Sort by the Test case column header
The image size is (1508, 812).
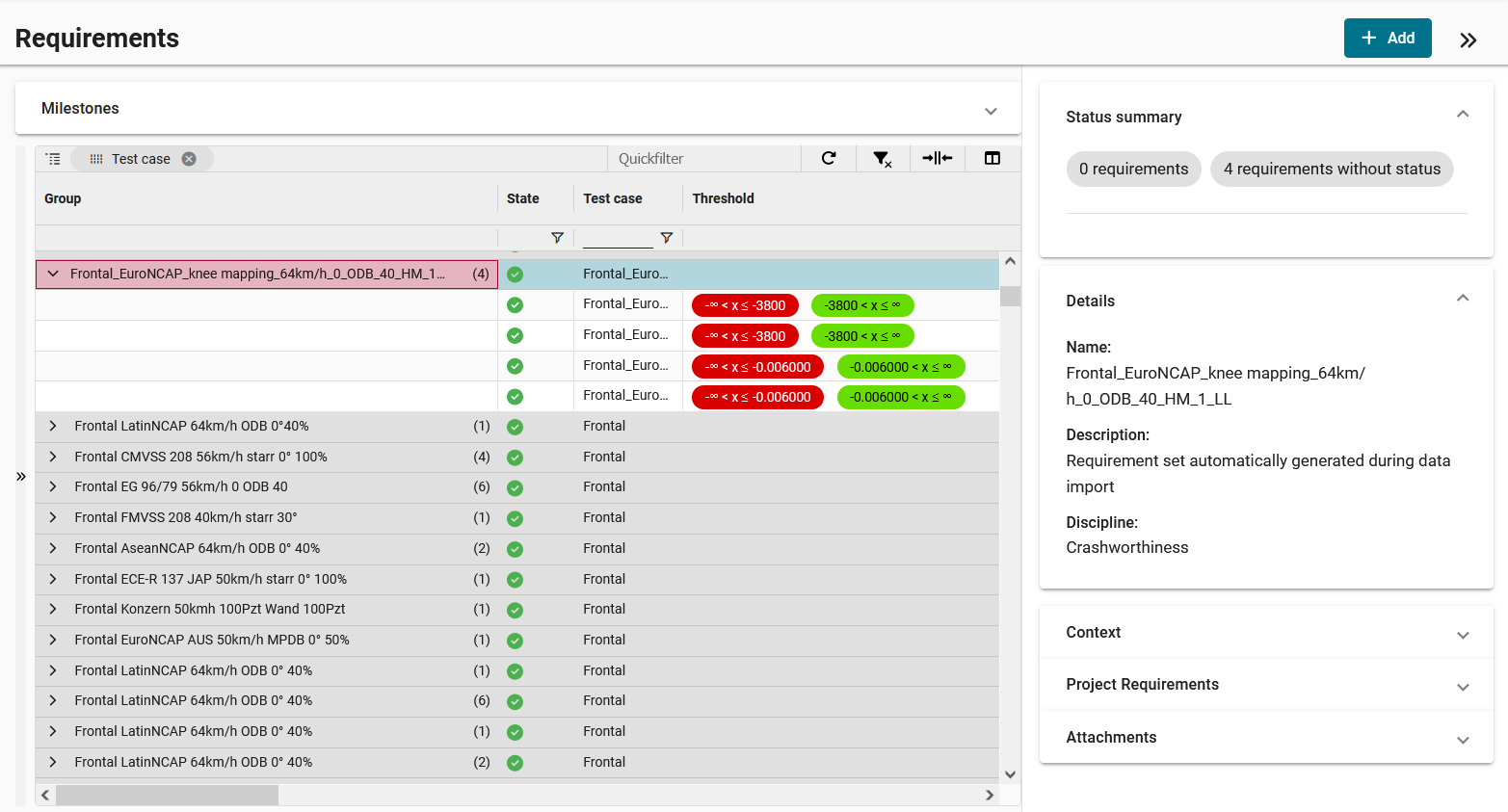click(x=613, y=198)
